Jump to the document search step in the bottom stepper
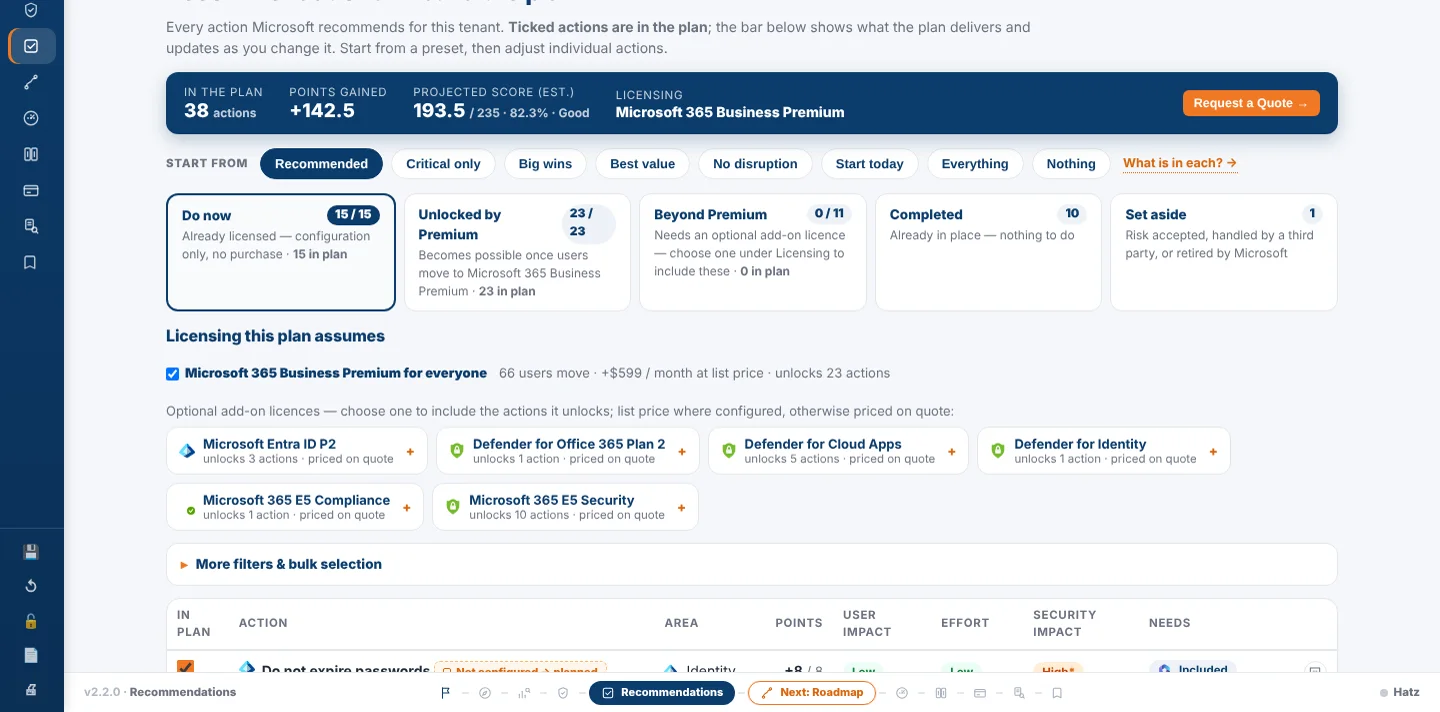 (1019, 693)
